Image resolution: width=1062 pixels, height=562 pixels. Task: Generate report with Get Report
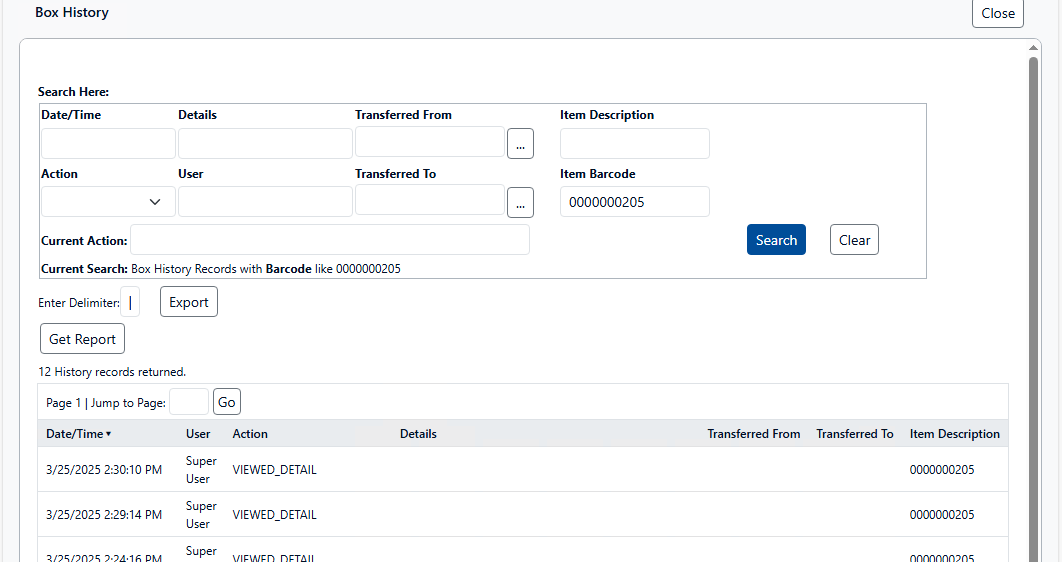[82, 339]
